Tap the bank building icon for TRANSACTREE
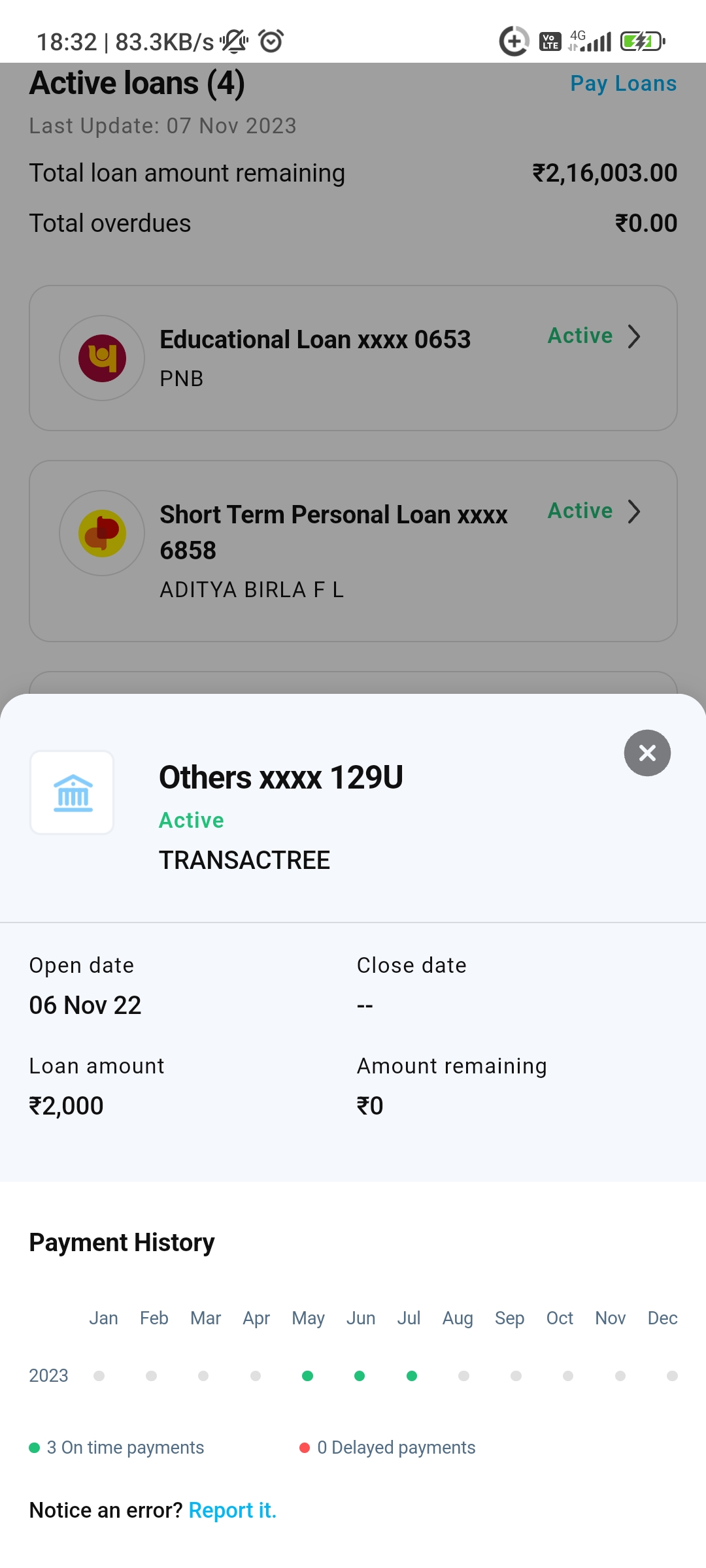 pyautogui.click(x=73, y=792)
